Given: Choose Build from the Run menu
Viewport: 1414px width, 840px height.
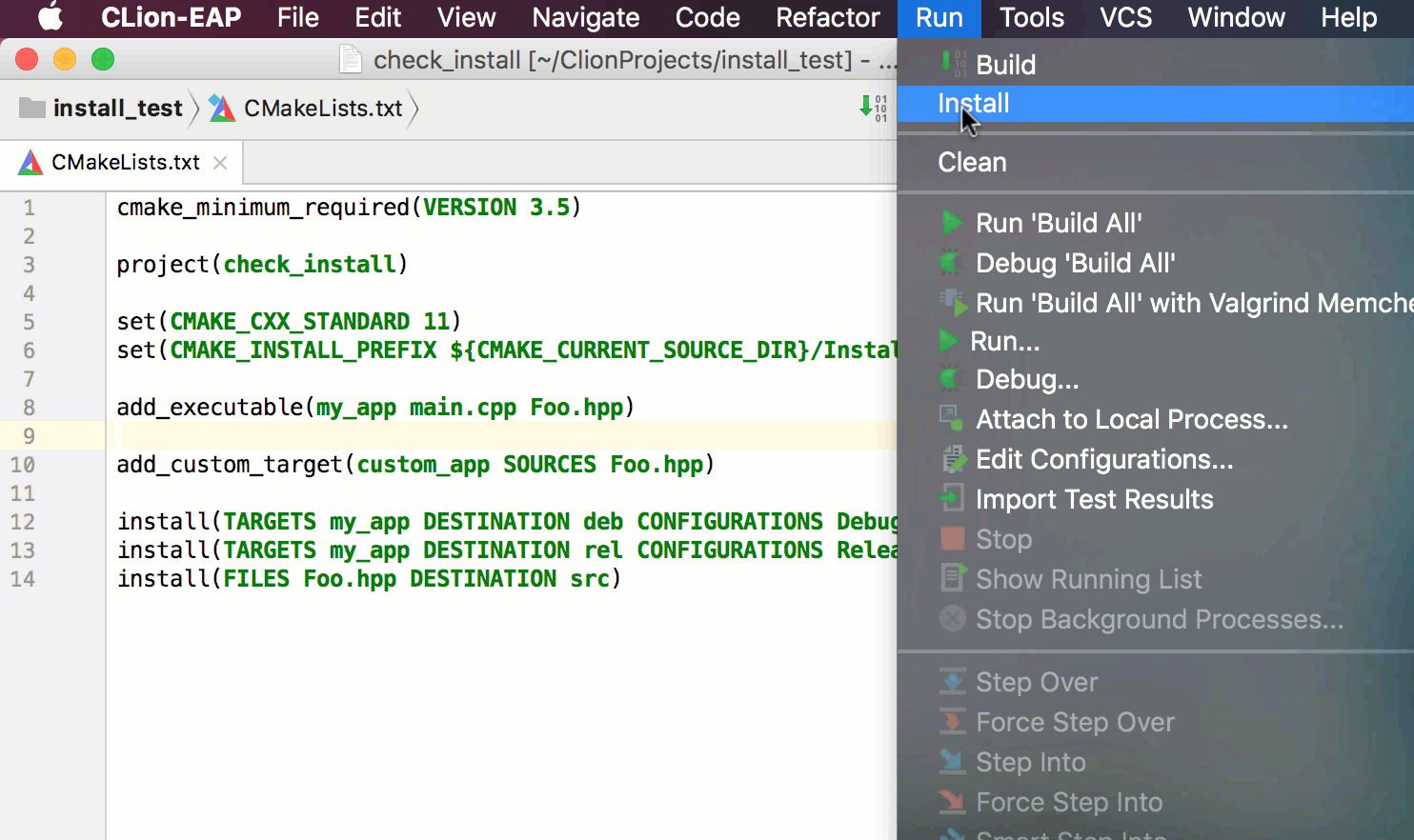Looking at the screenshot, I should click(1156, 65).
